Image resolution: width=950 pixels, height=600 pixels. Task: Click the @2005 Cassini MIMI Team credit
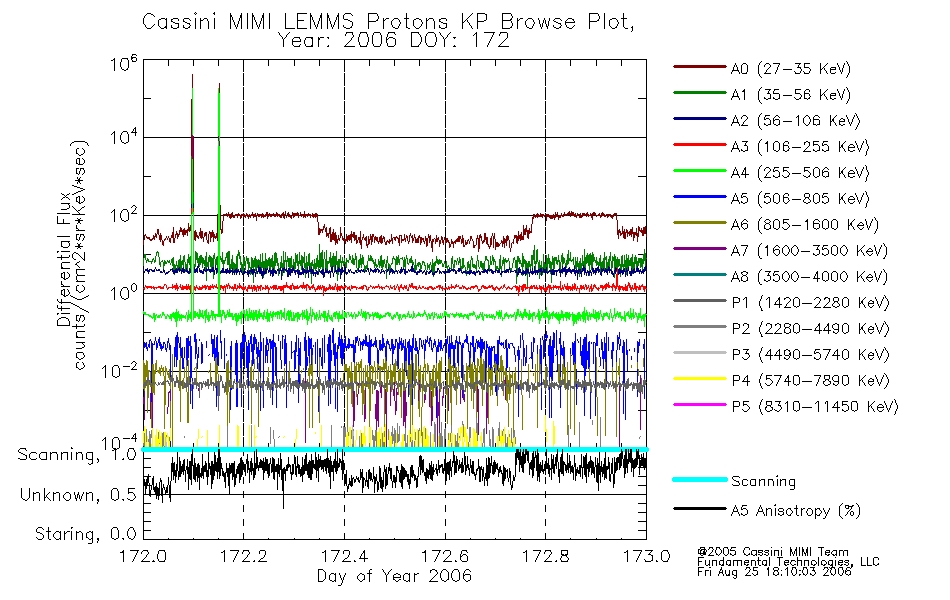[772, 552]
